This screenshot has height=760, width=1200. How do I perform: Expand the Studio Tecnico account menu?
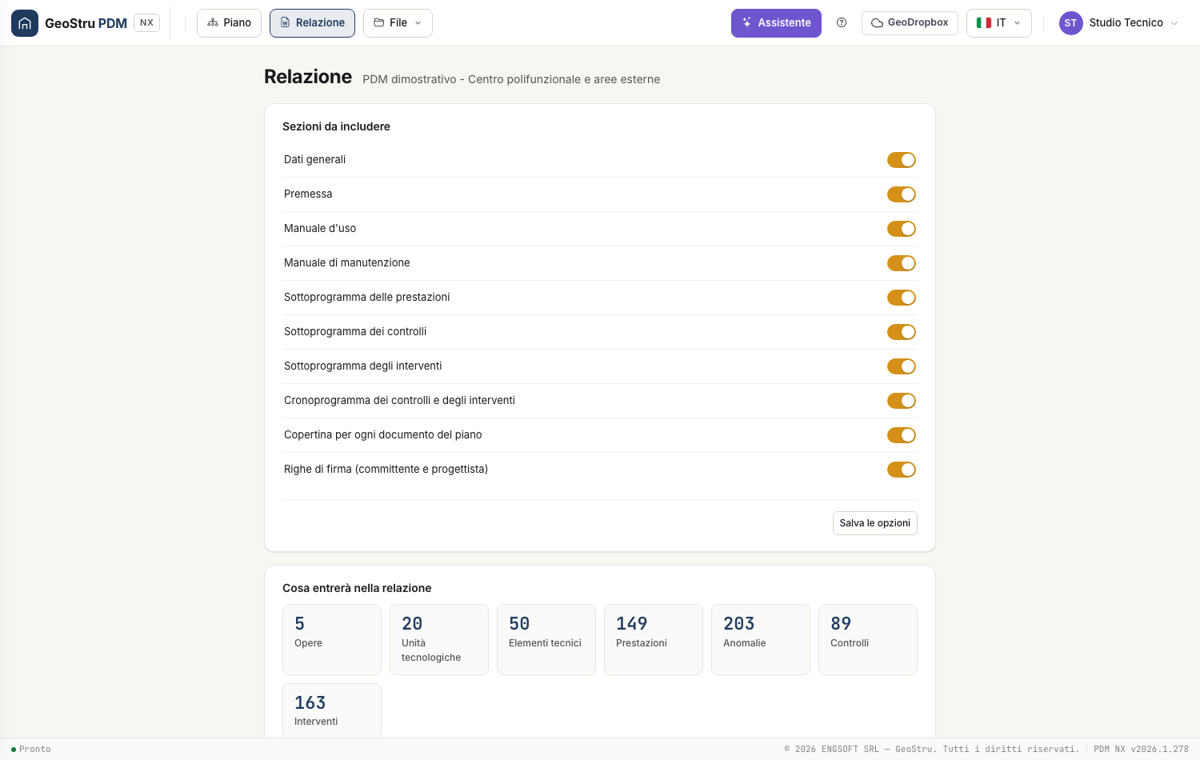1120,23
